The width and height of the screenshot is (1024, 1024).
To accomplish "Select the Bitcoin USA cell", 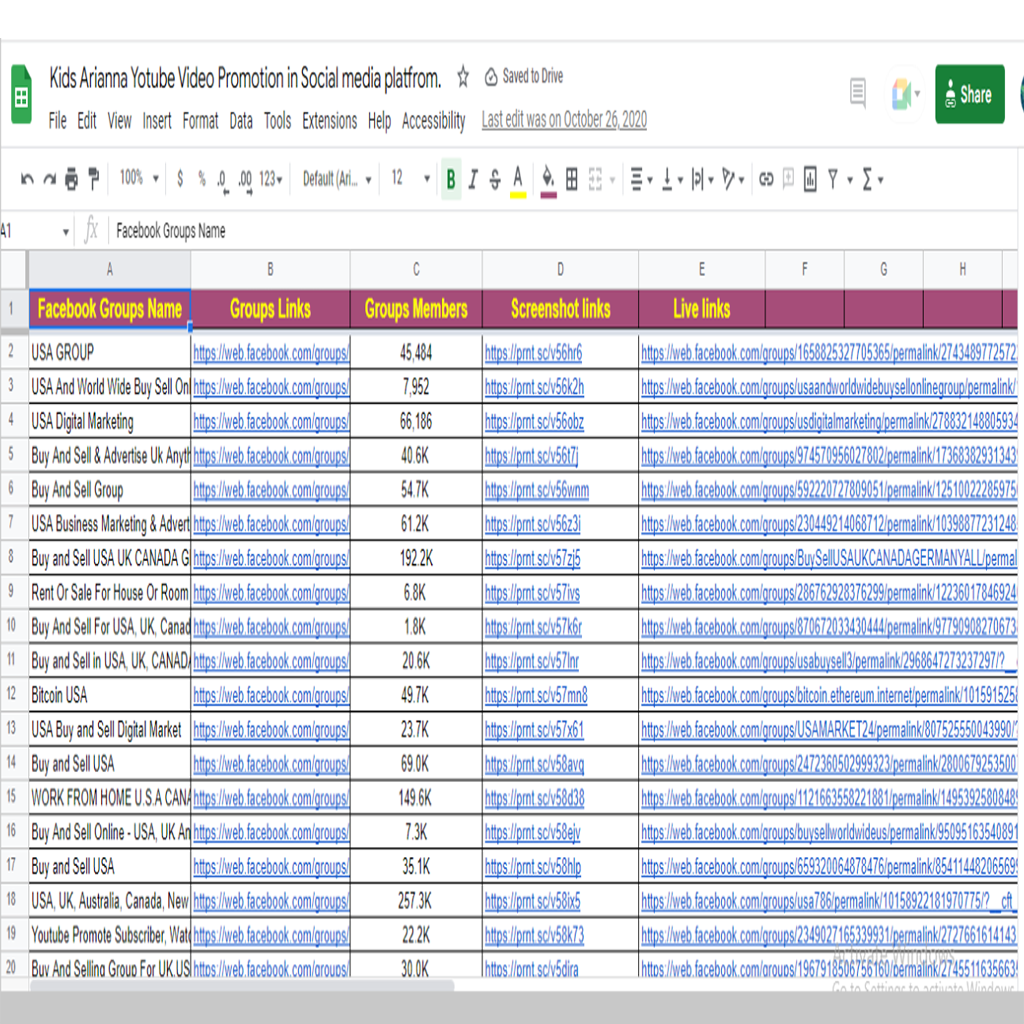I will (109, 696).
